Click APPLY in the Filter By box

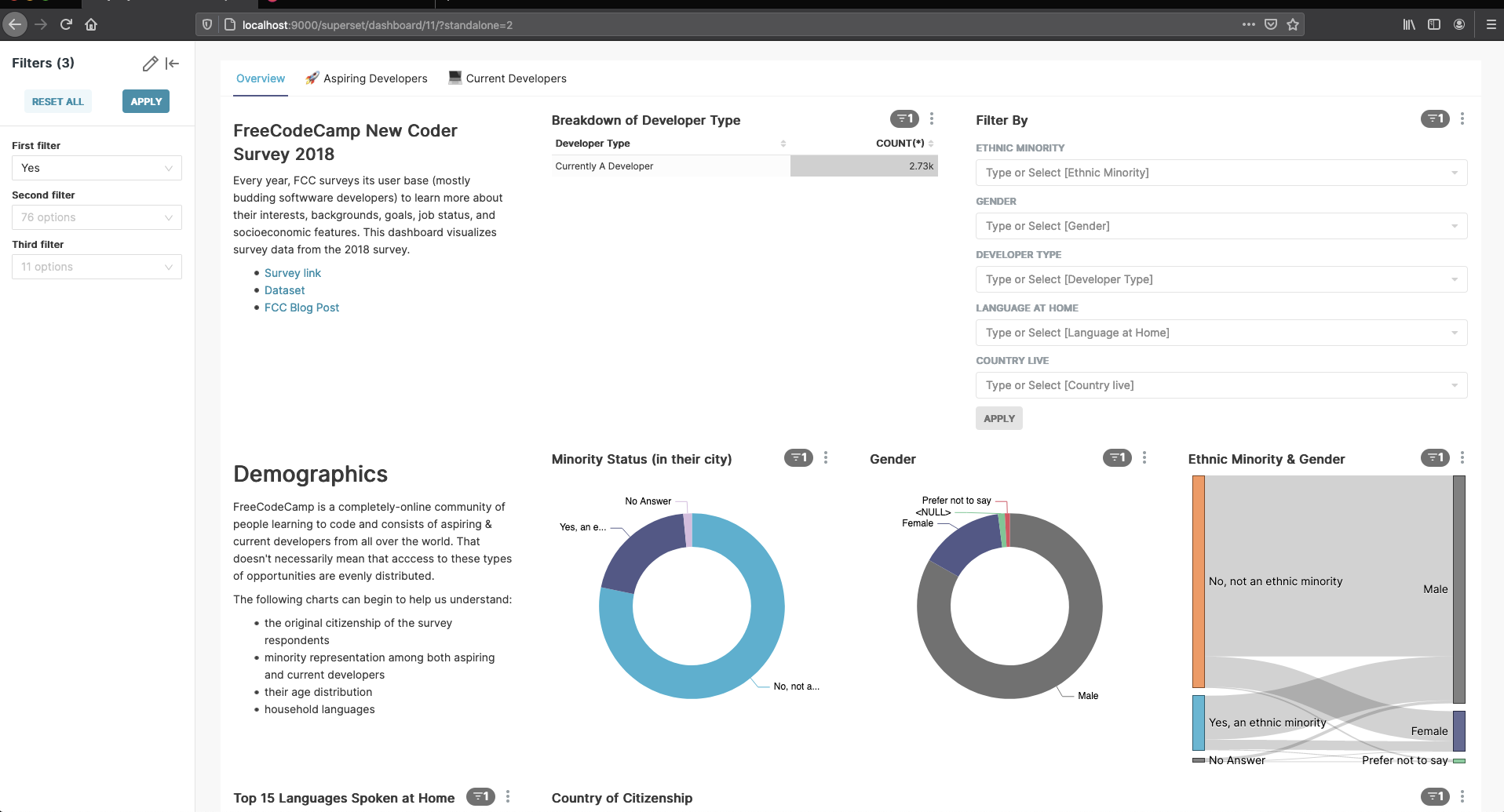pos(999,418)
